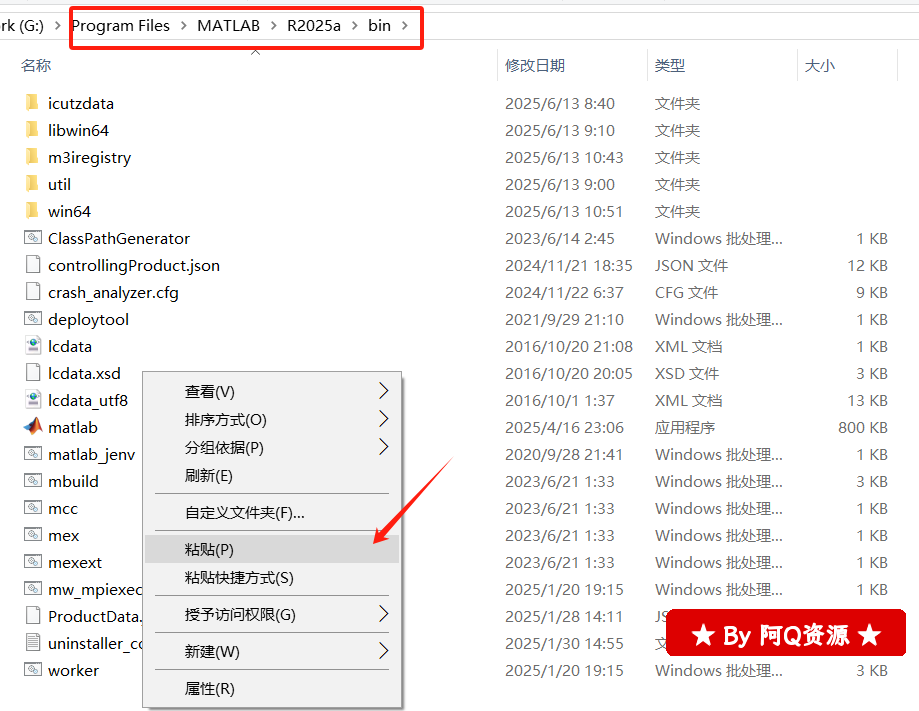The image size is (919, 711).
Task: Open chevron dropdown after bin breadcrumb
Action: pos(405,26)
